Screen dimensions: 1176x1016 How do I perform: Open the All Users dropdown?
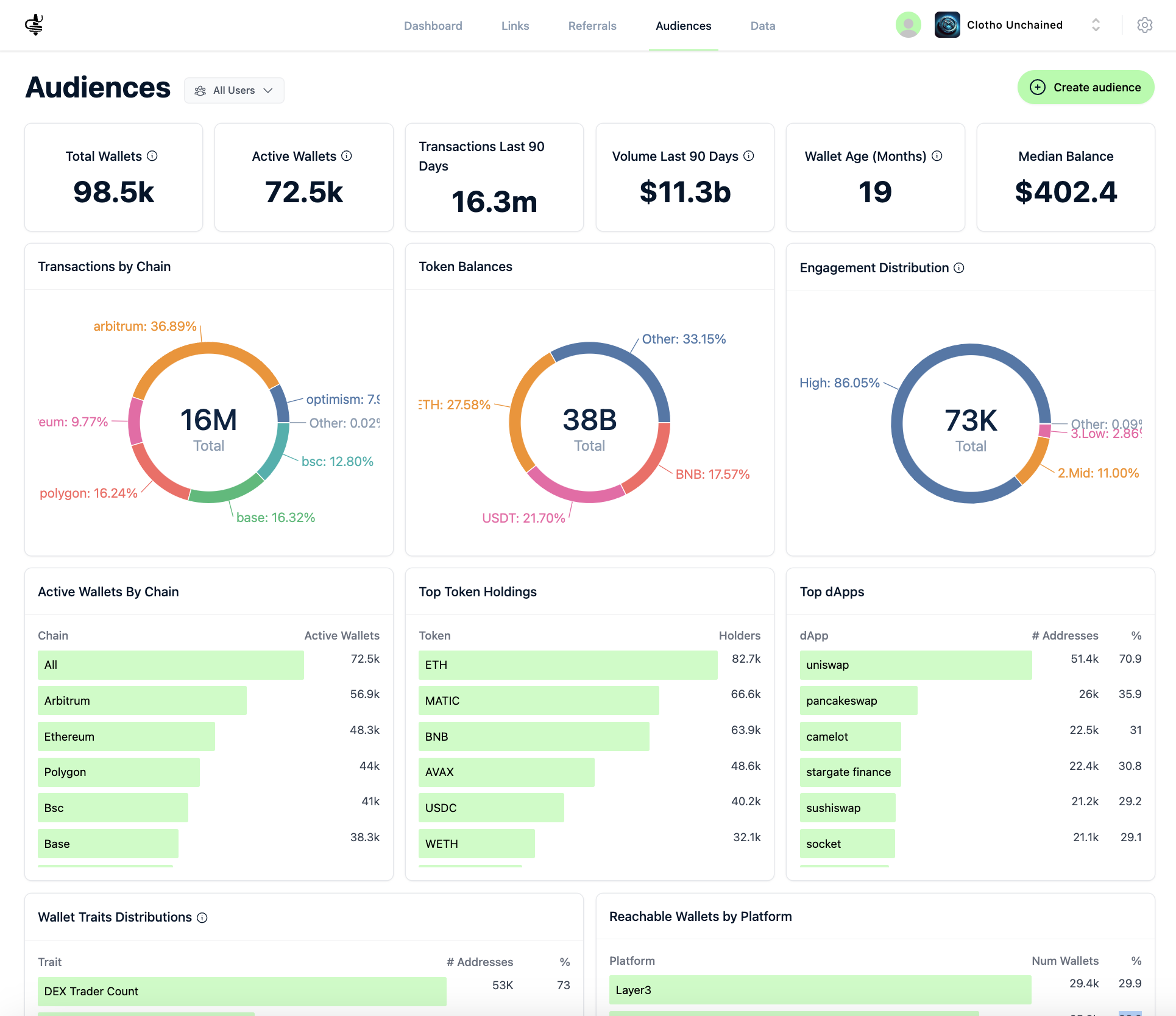click(x=234, y=90)
